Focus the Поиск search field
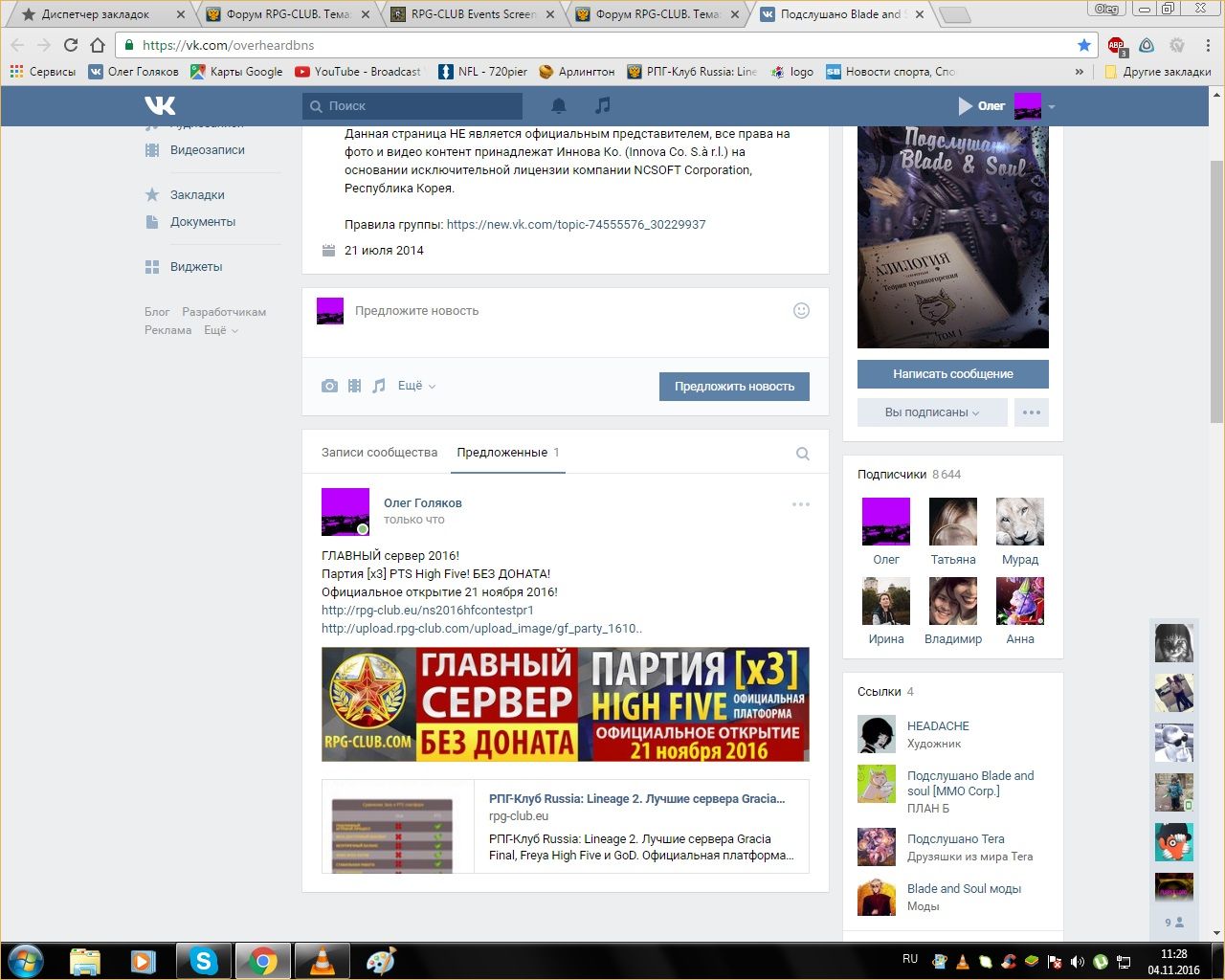Image resolution: width=1225 pixels, height=980 pixels. point(412,106)
